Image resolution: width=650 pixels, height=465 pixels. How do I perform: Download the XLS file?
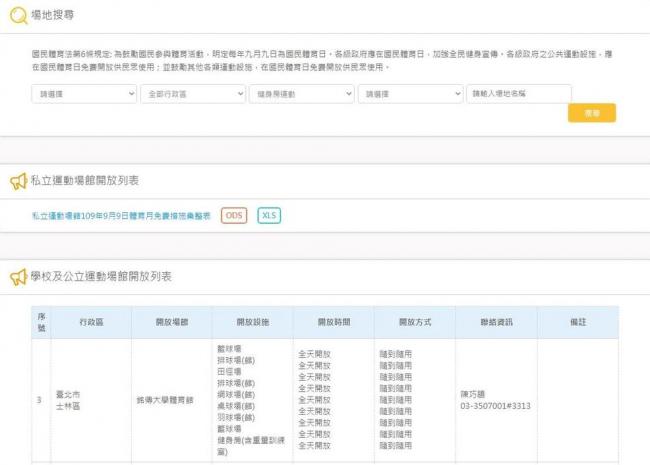tap(269, 216)
